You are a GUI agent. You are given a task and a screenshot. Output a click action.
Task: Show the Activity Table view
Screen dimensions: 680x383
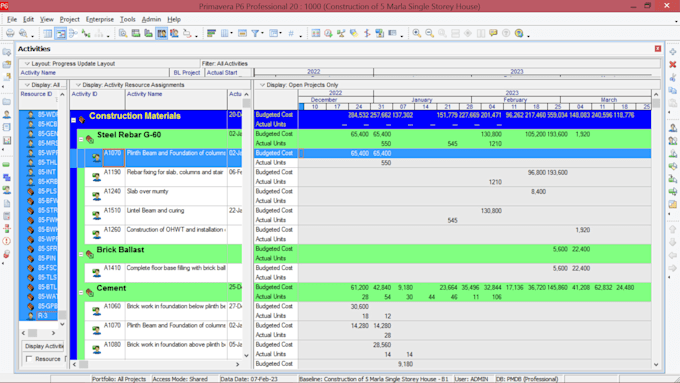(48, 33)
